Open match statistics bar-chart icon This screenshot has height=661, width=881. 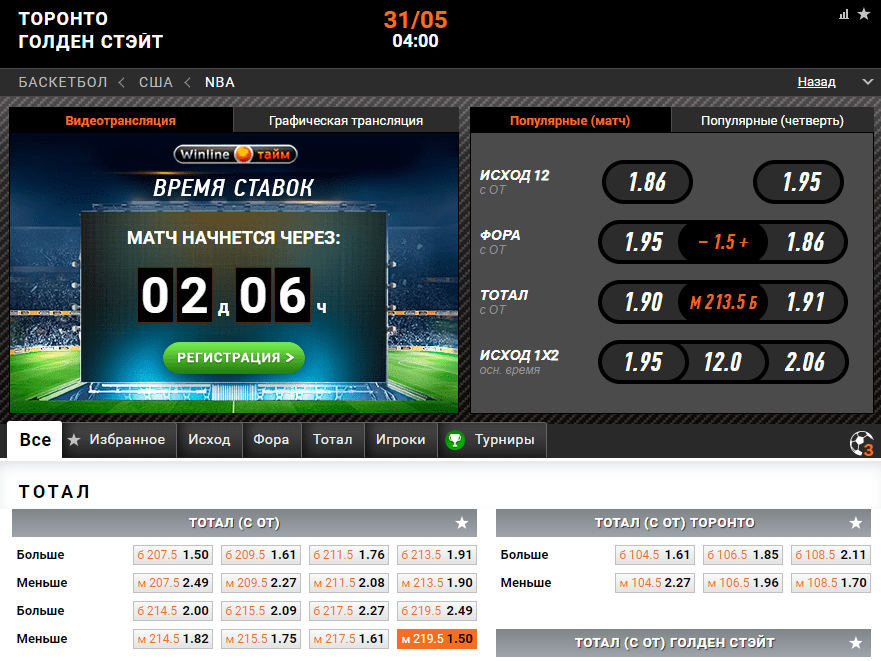click(x=843, y=15)
